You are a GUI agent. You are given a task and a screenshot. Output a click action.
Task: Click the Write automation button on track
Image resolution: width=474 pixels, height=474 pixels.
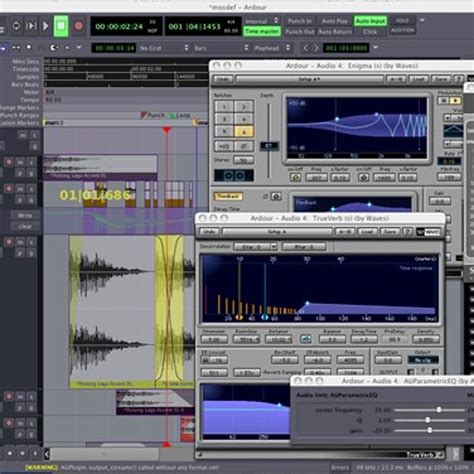(x=25, y=216)
